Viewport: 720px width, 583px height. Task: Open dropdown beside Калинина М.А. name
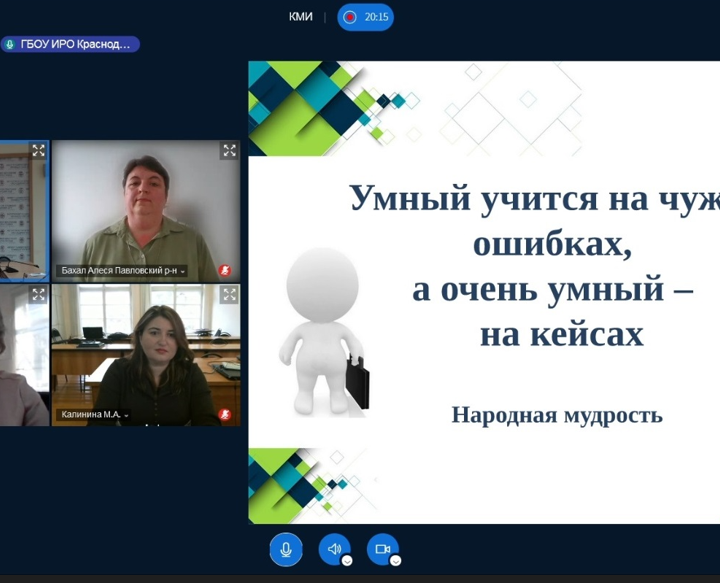point(126,415)
